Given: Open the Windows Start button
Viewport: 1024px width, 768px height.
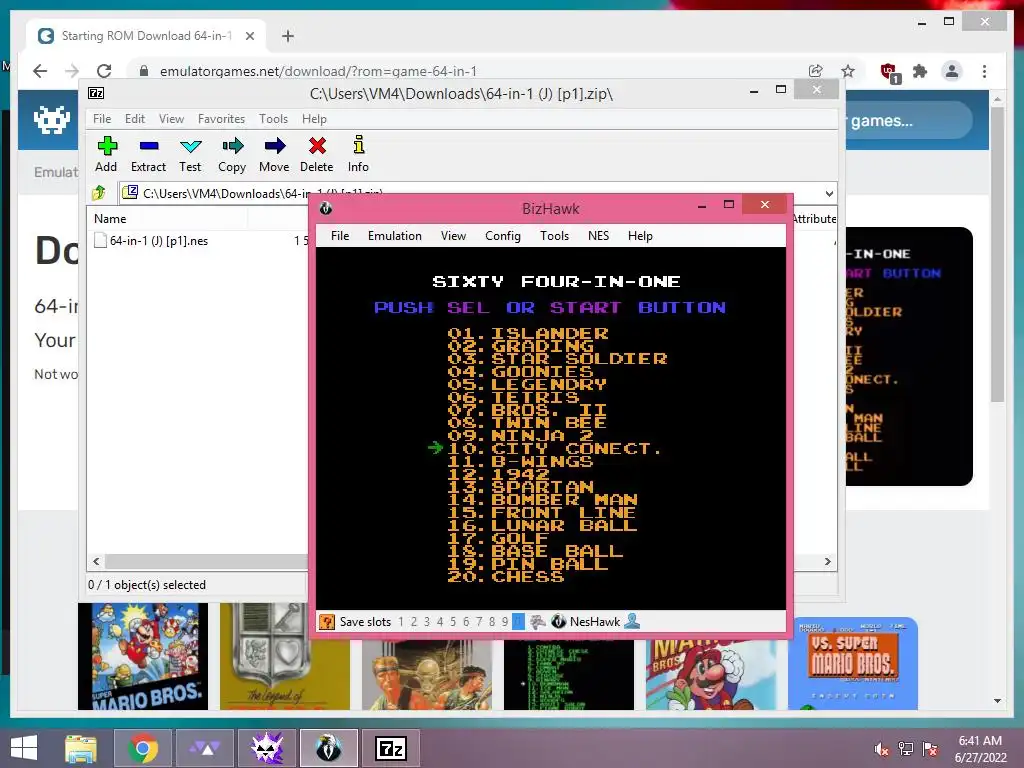Looking at the screenshot, I should click(24, 748).
